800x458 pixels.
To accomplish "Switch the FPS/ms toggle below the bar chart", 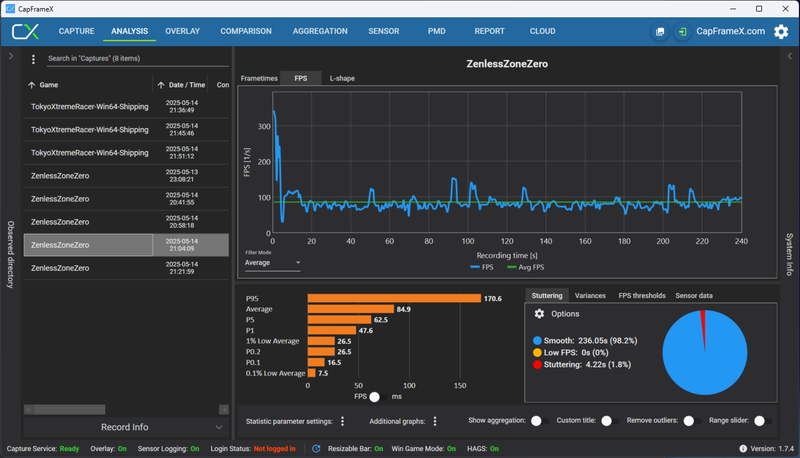I will [x=378, y=397].
